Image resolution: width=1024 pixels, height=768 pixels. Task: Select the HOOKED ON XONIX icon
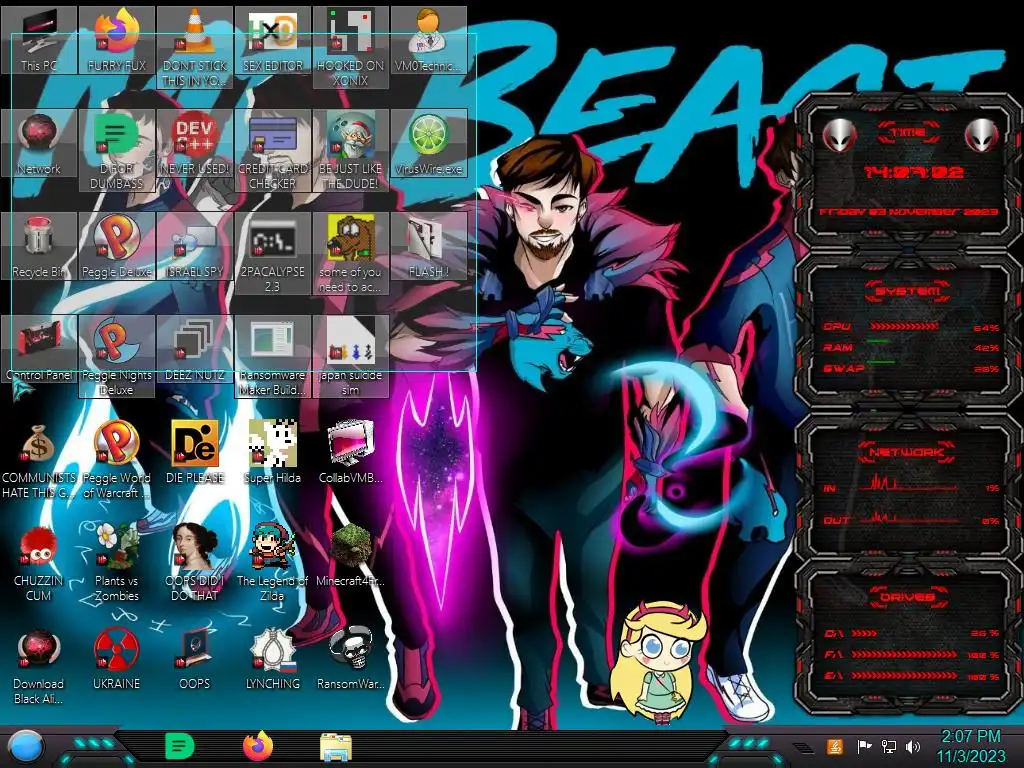[x=351, y=47]
